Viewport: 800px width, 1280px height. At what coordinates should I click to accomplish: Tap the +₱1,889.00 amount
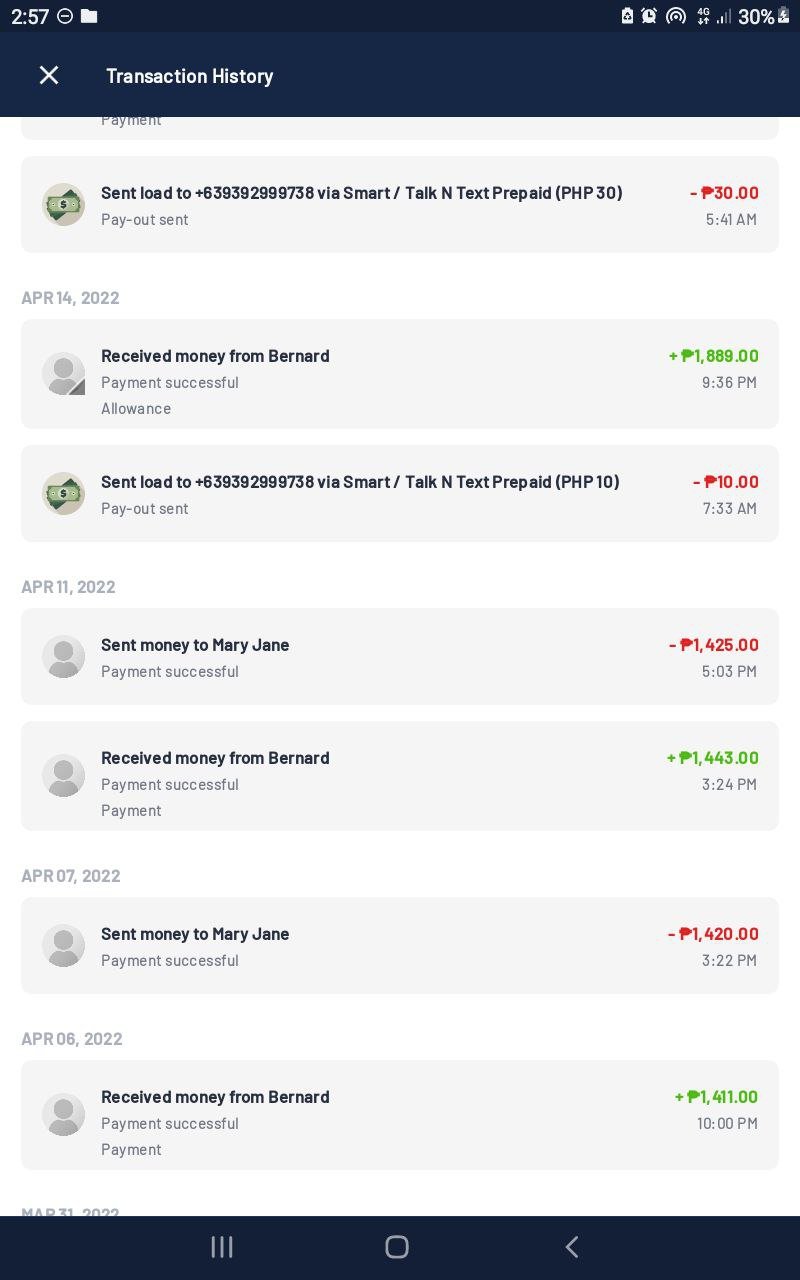(x=714, y=356)
